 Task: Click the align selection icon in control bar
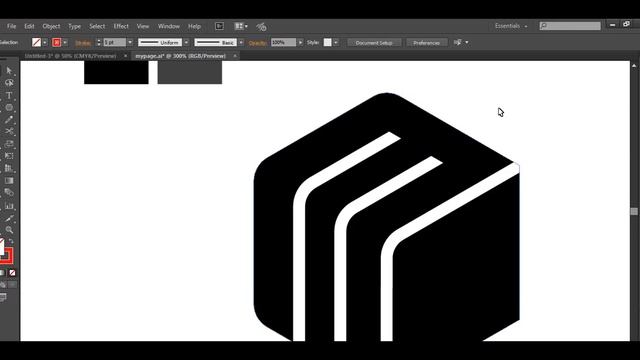458,42
